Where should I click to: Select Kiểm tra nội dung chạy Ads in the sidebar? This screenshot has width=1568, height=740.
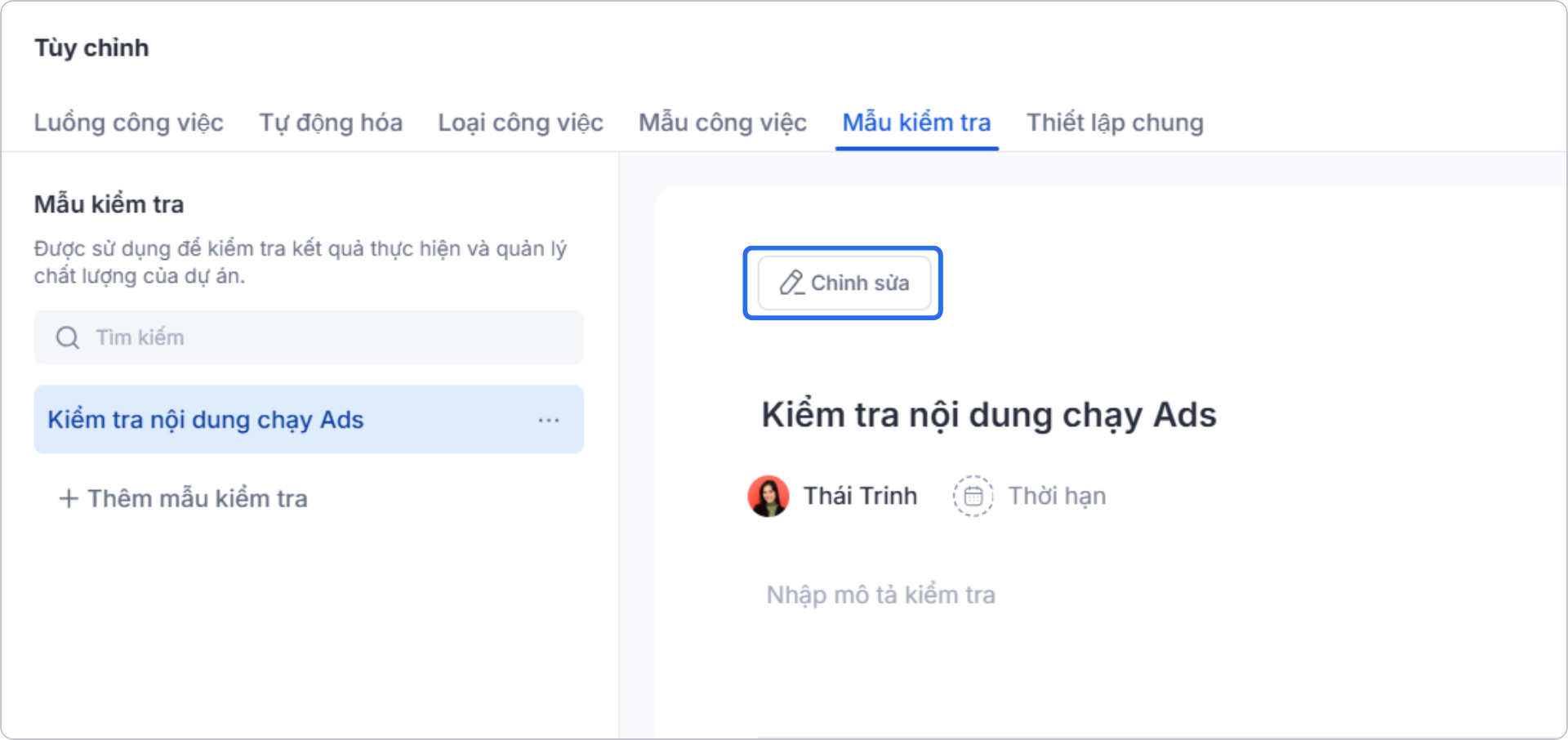click(x=205, y=419)
